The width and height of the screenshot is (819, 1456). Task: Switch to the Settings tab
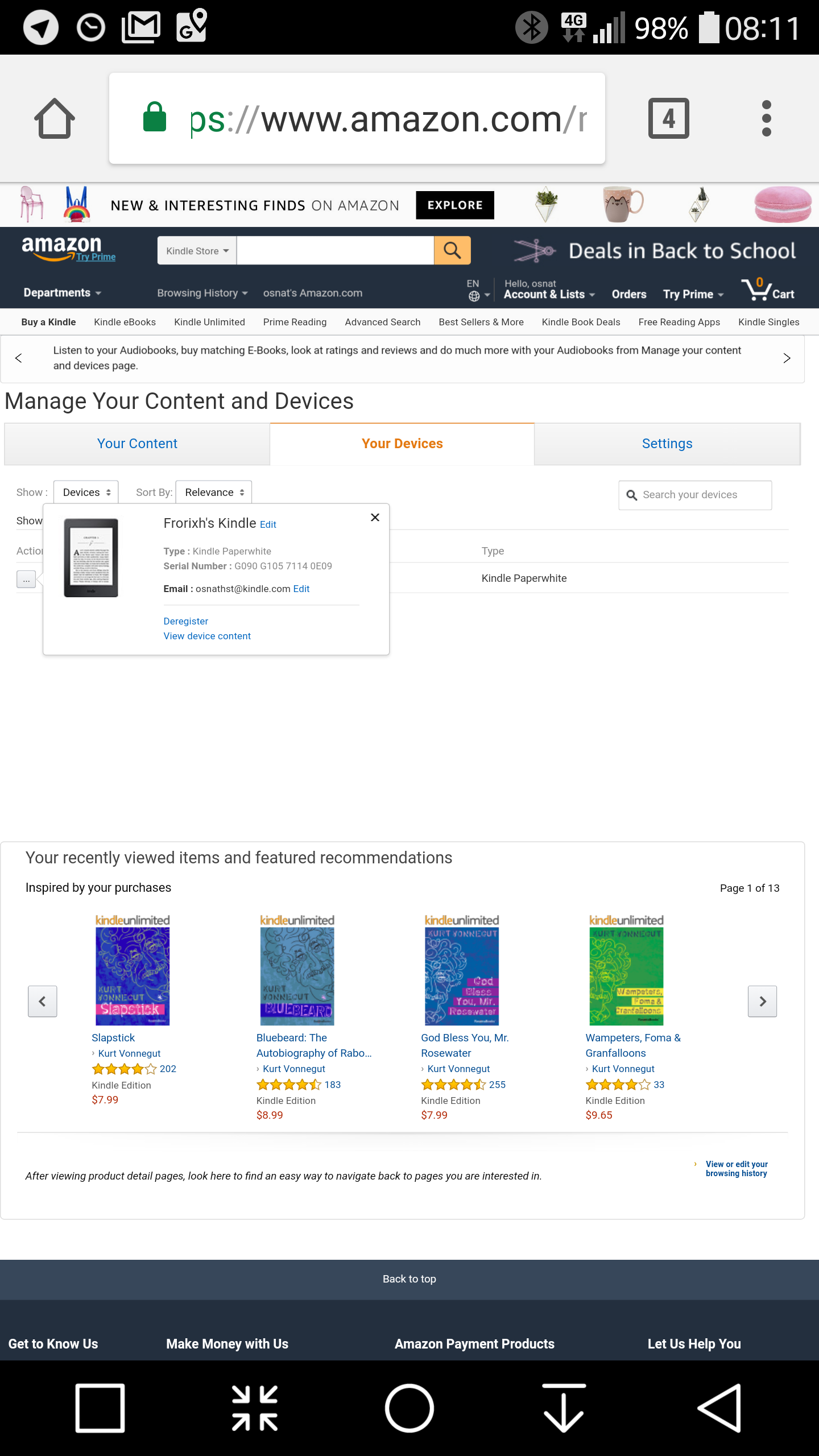(667, 444)
